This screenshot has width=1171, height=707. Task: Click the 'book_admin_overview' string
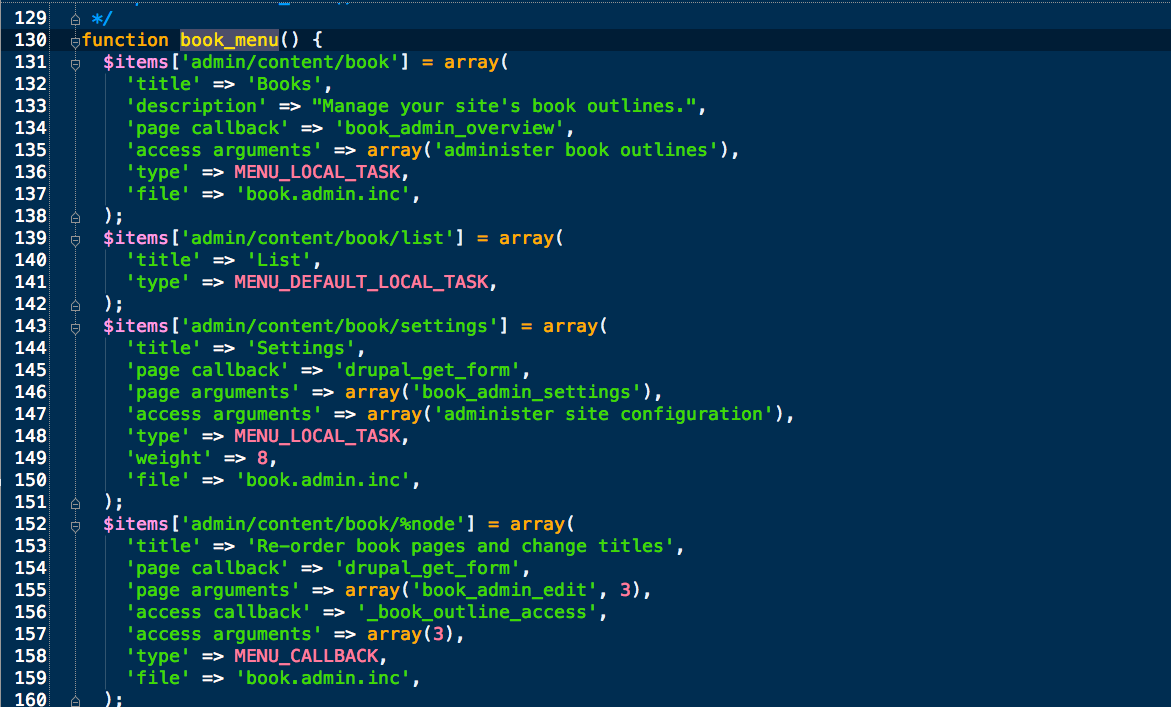coord(455,128)
